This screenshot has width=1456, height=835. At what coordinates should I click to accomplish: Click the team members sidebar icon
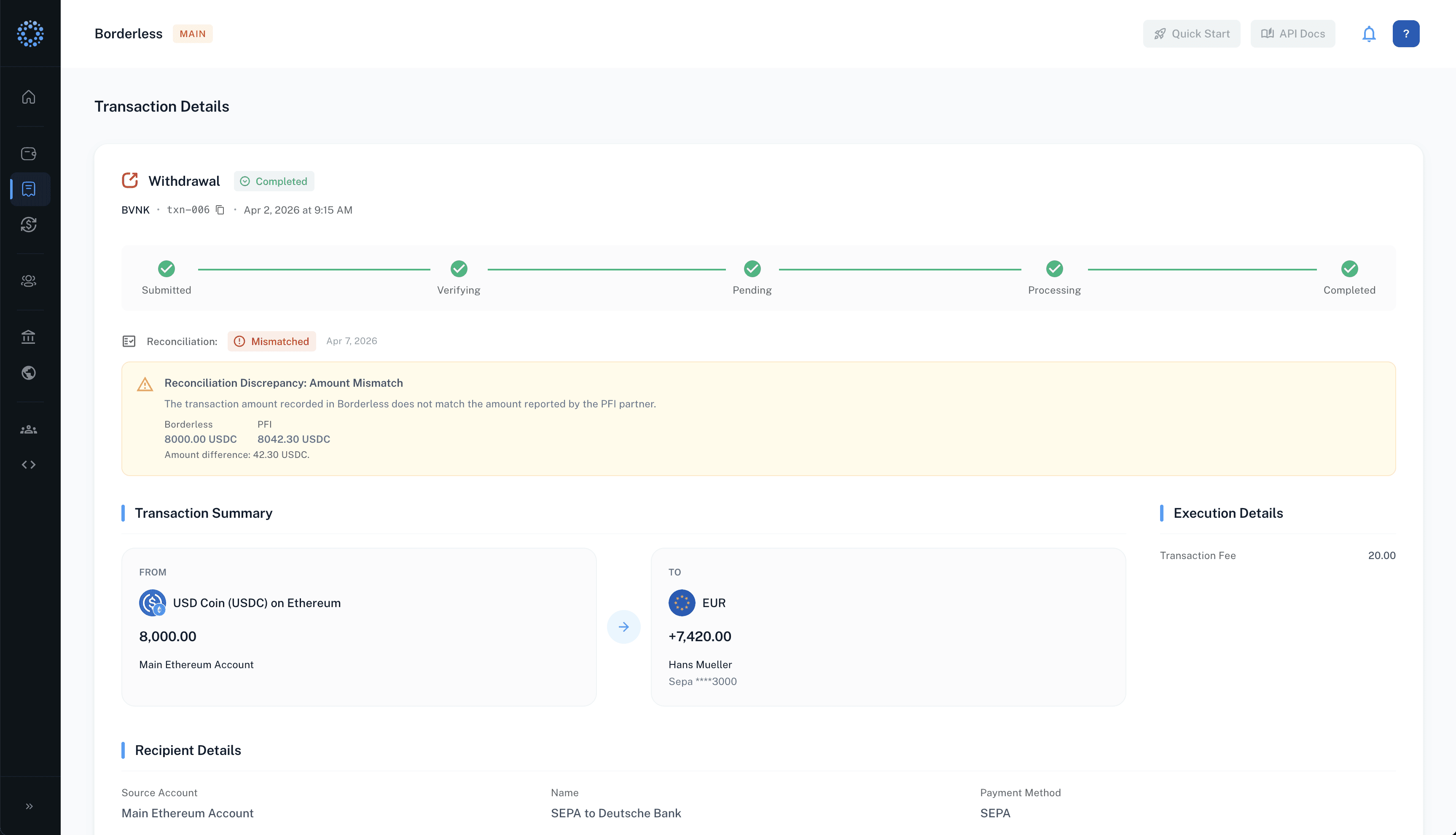[x=29, y=430]
